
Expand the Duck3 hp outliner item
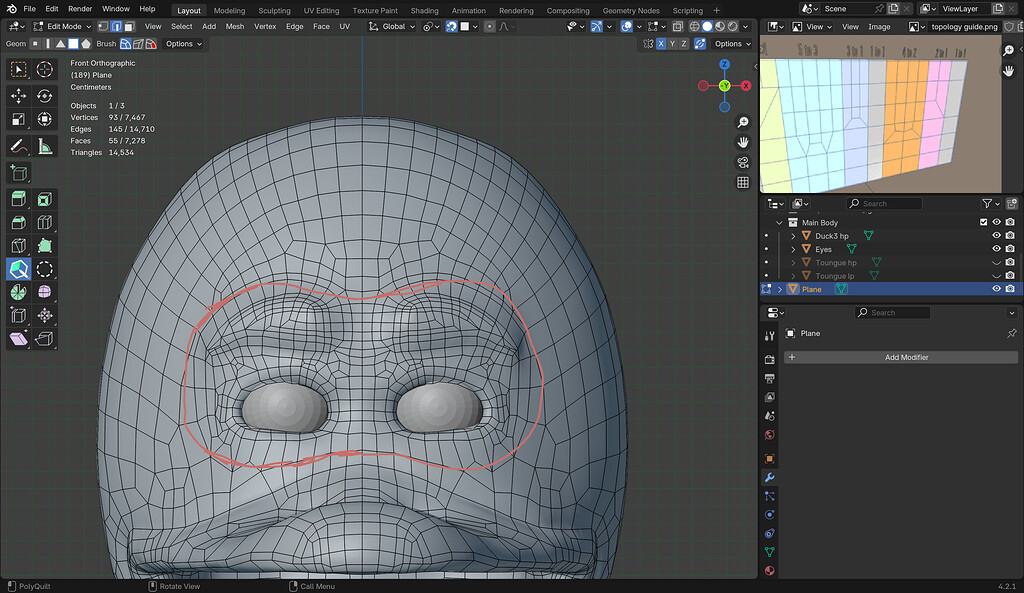click(793, 235)
